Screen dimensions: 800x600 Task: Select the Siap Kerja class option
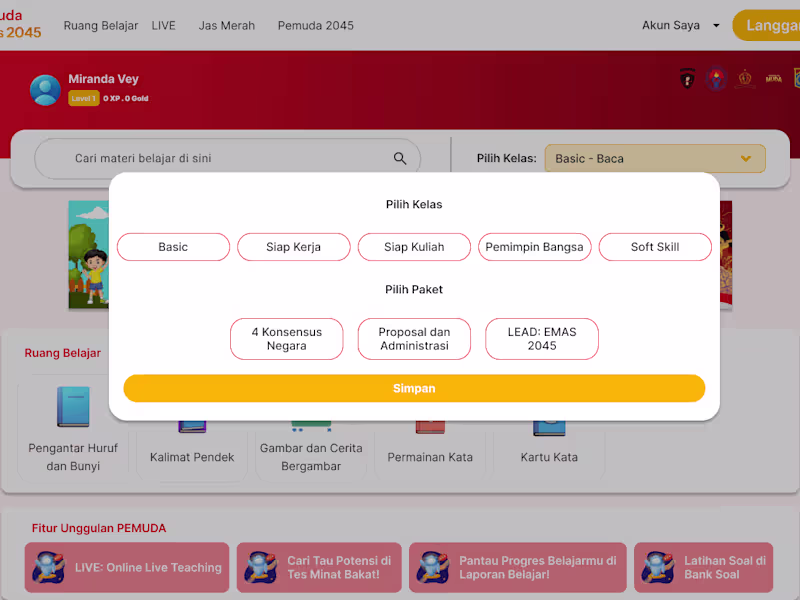coord(294,247)
